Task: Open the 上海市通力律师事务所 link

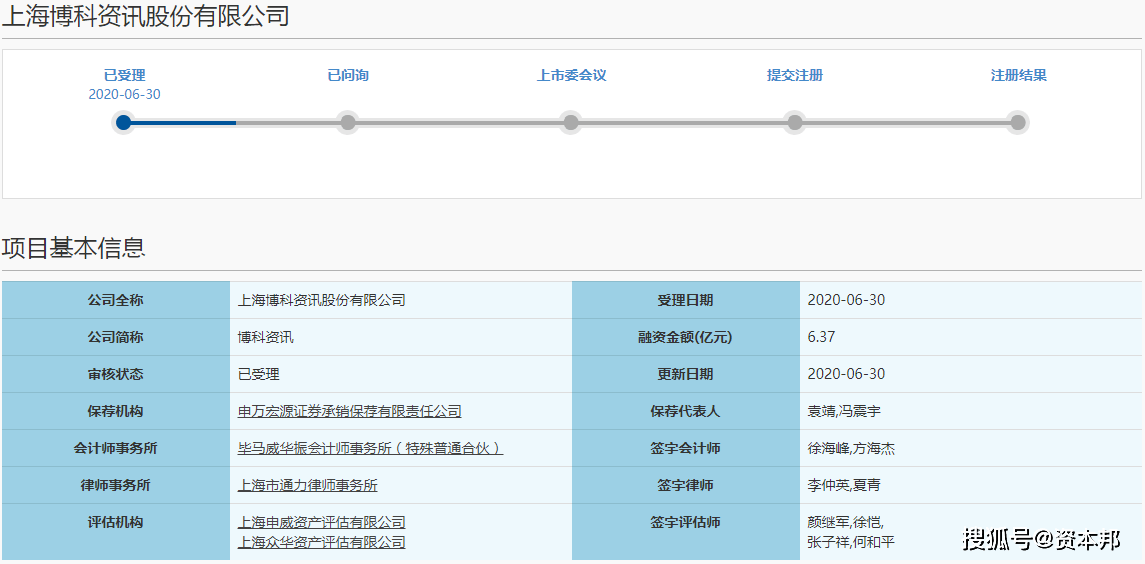Action: coord(307,486)
